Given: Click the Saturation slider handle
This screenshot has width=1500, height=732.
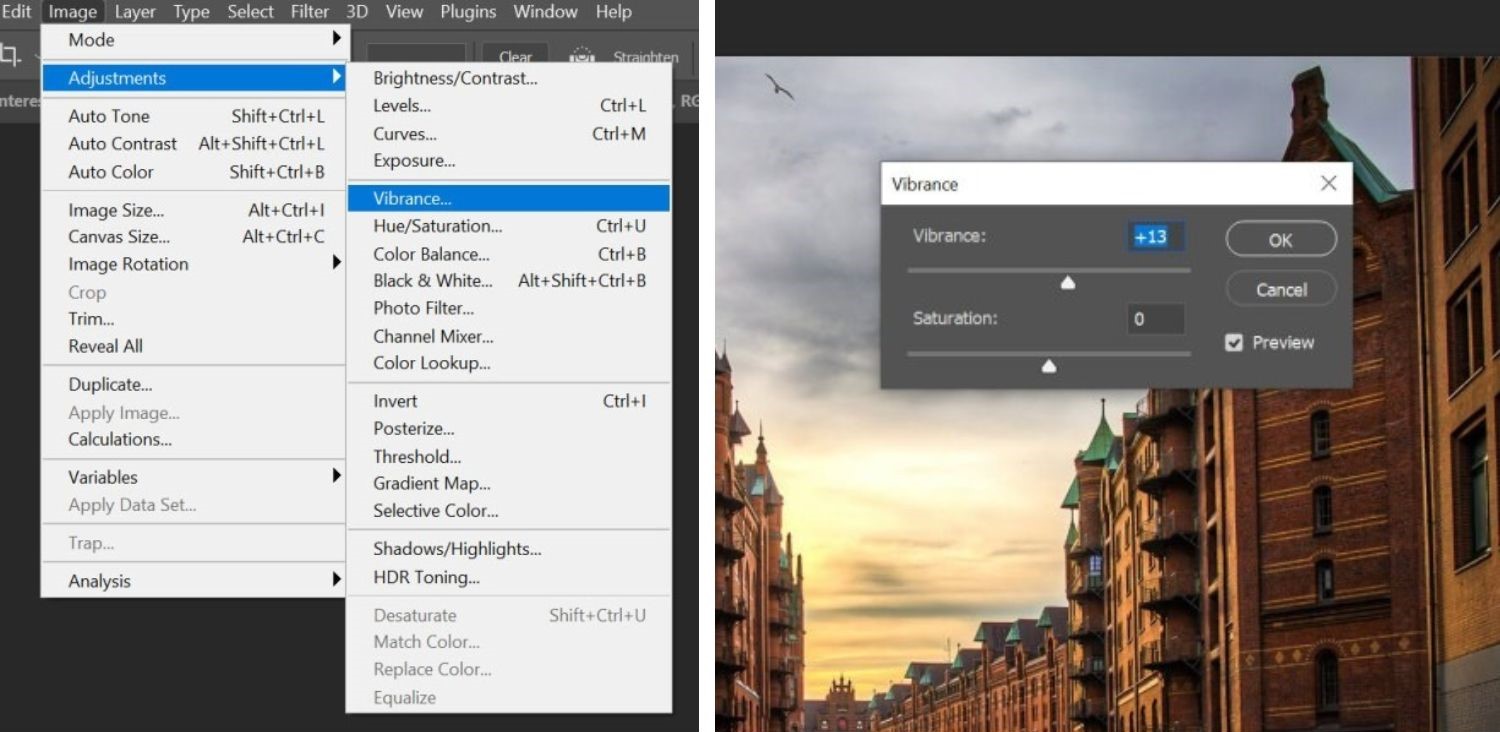Looking at the screenshot, I should pyautogui.click(x=1048, y=366).
